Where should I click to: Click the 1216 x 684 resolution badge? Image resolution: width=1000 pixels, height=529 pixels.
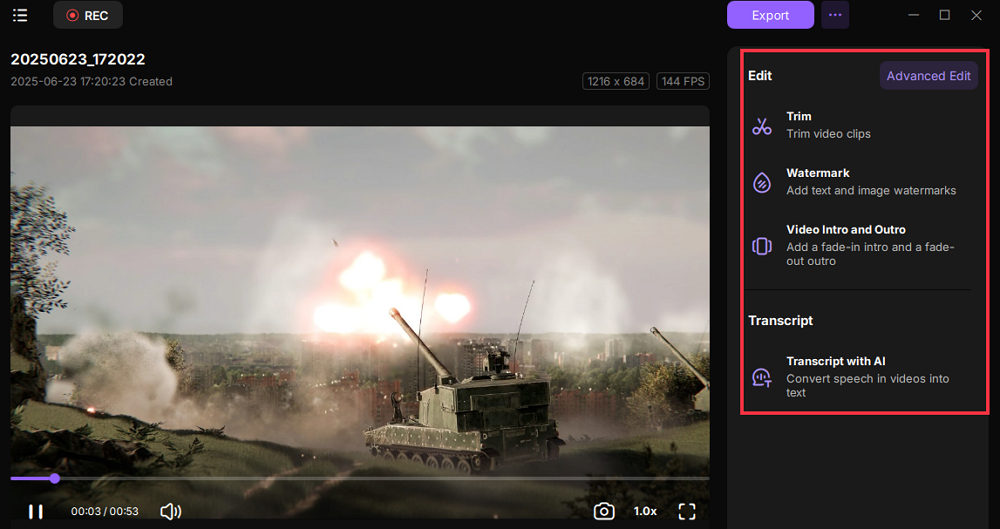tap(615, 81)
